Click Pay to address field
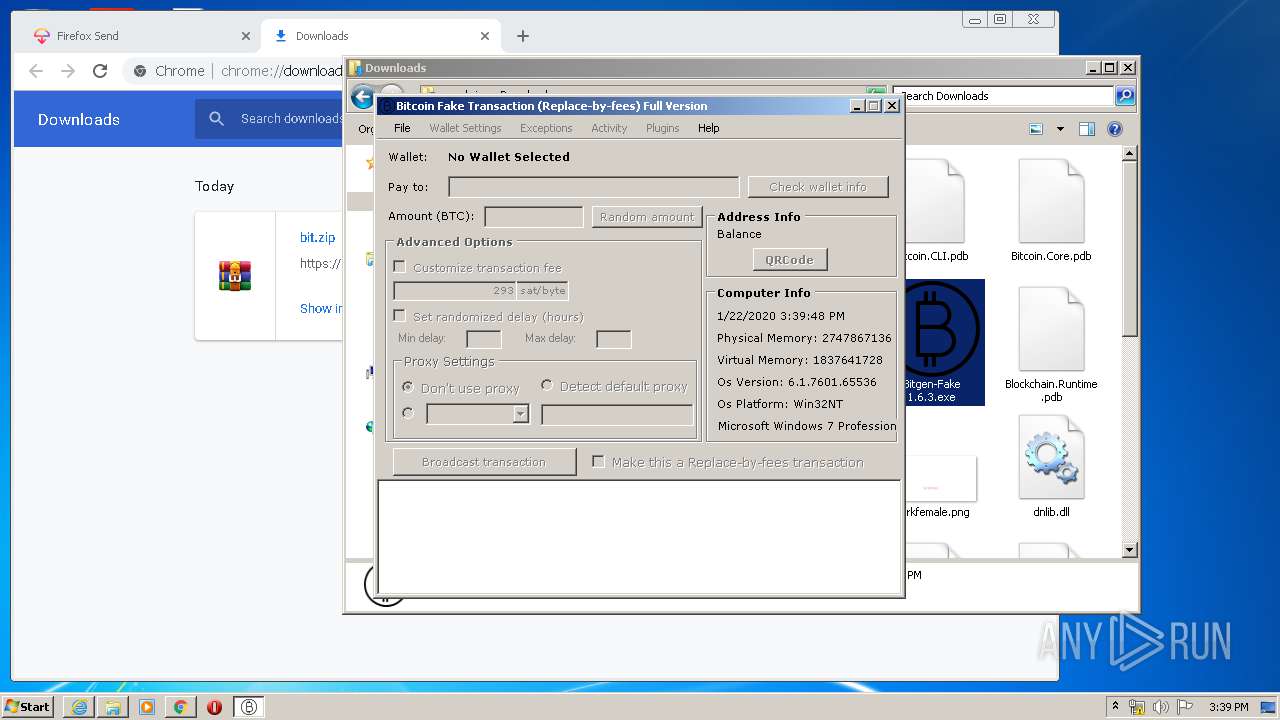Screen dimensions: 1280x720 (594, 187)
